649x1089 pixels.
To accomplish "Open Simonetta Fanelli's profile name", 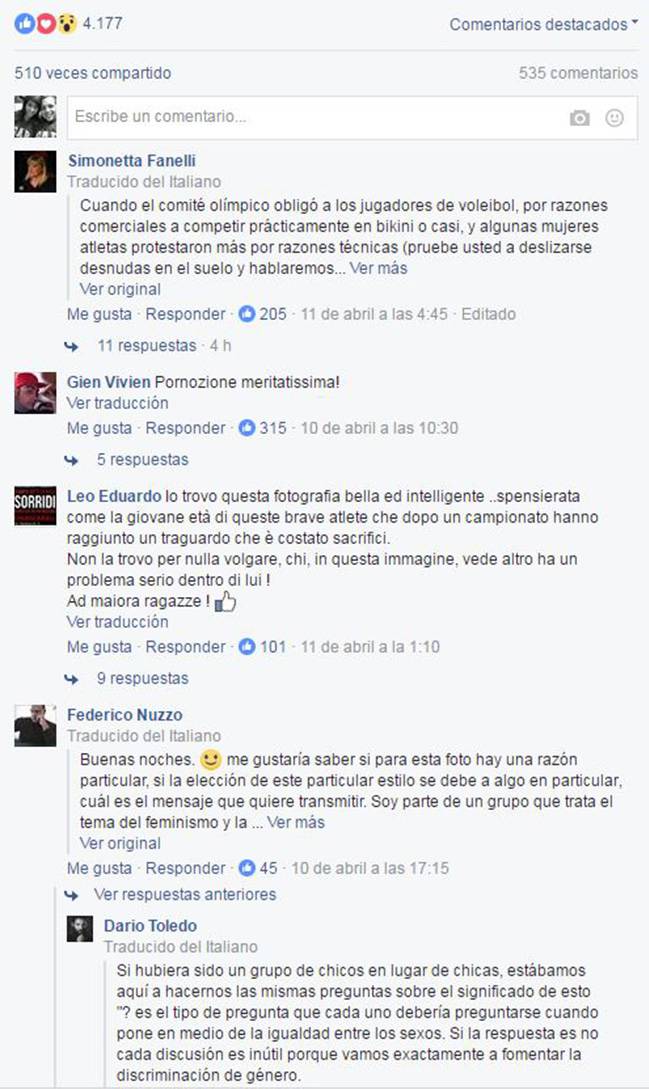I will [x=131, y=160].
